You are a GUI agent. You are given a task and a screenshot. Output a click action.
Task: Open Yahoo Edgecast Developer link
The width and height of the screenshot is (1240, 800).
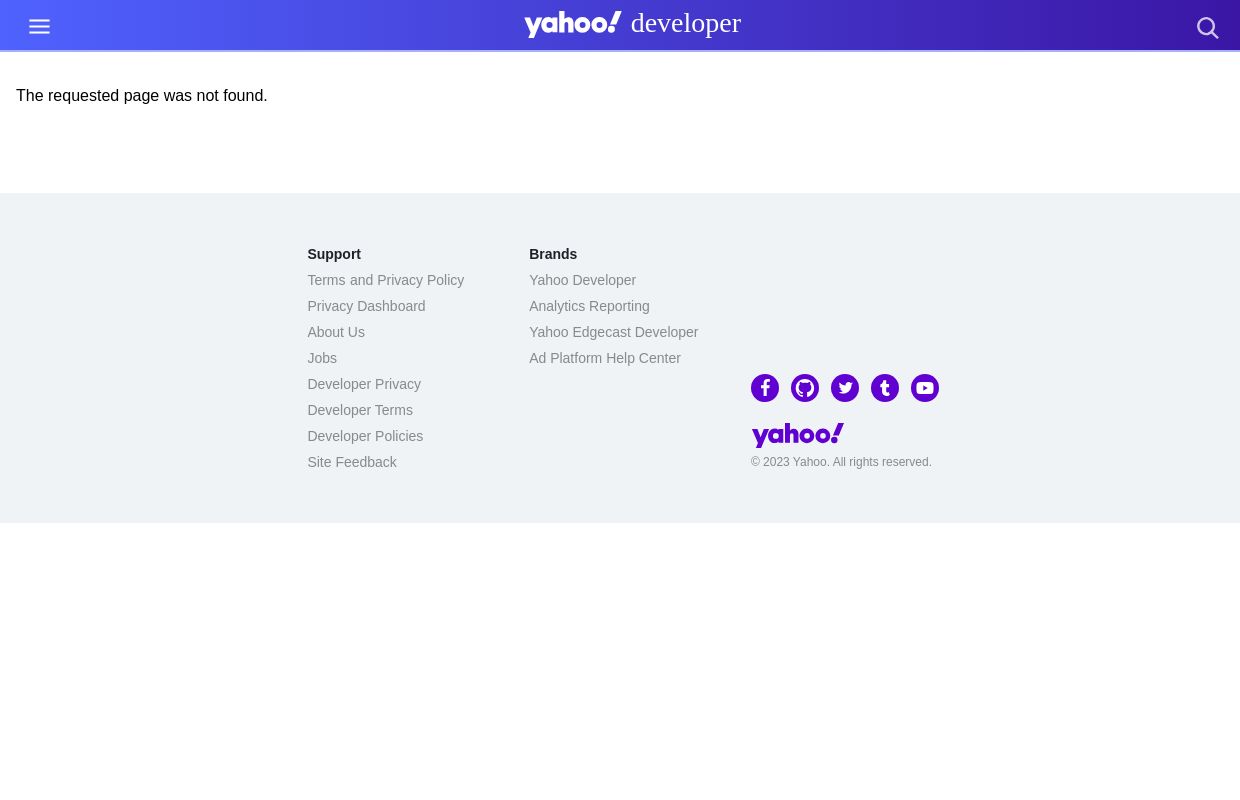pos(613,332)
